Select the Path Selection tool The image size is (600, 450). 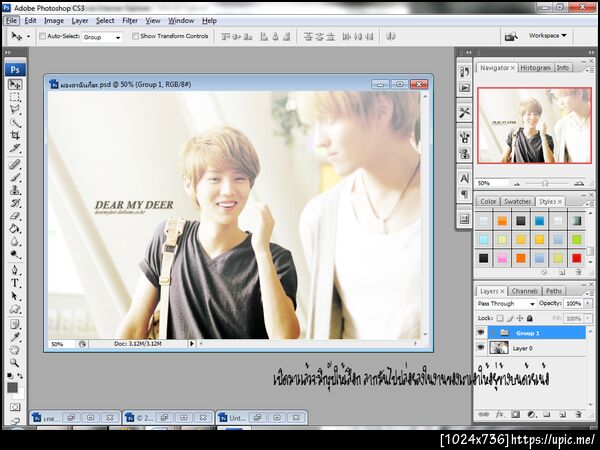15,296
